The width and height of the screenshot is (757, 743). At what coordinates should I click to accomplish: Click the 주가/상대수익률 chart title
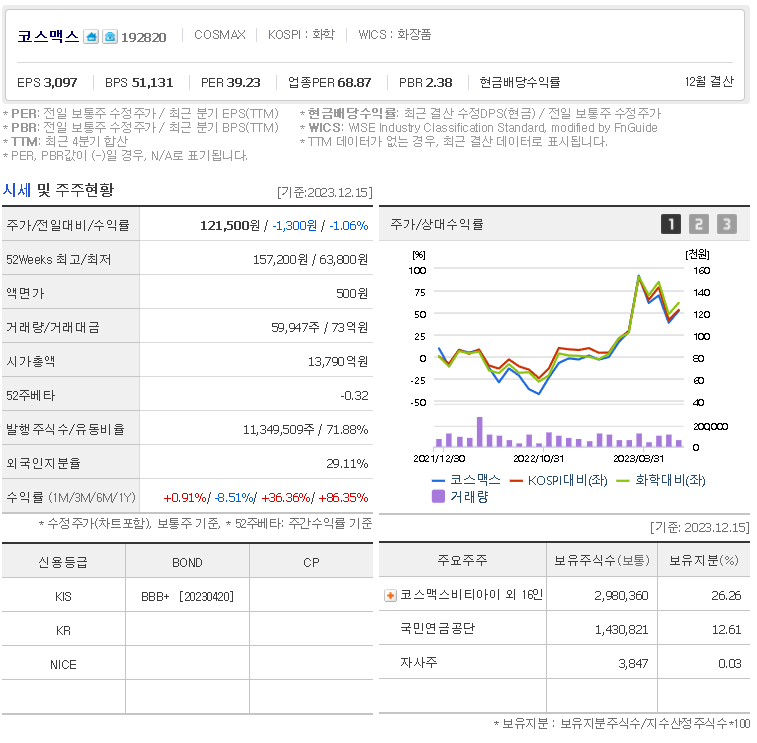tap(437, 224)
